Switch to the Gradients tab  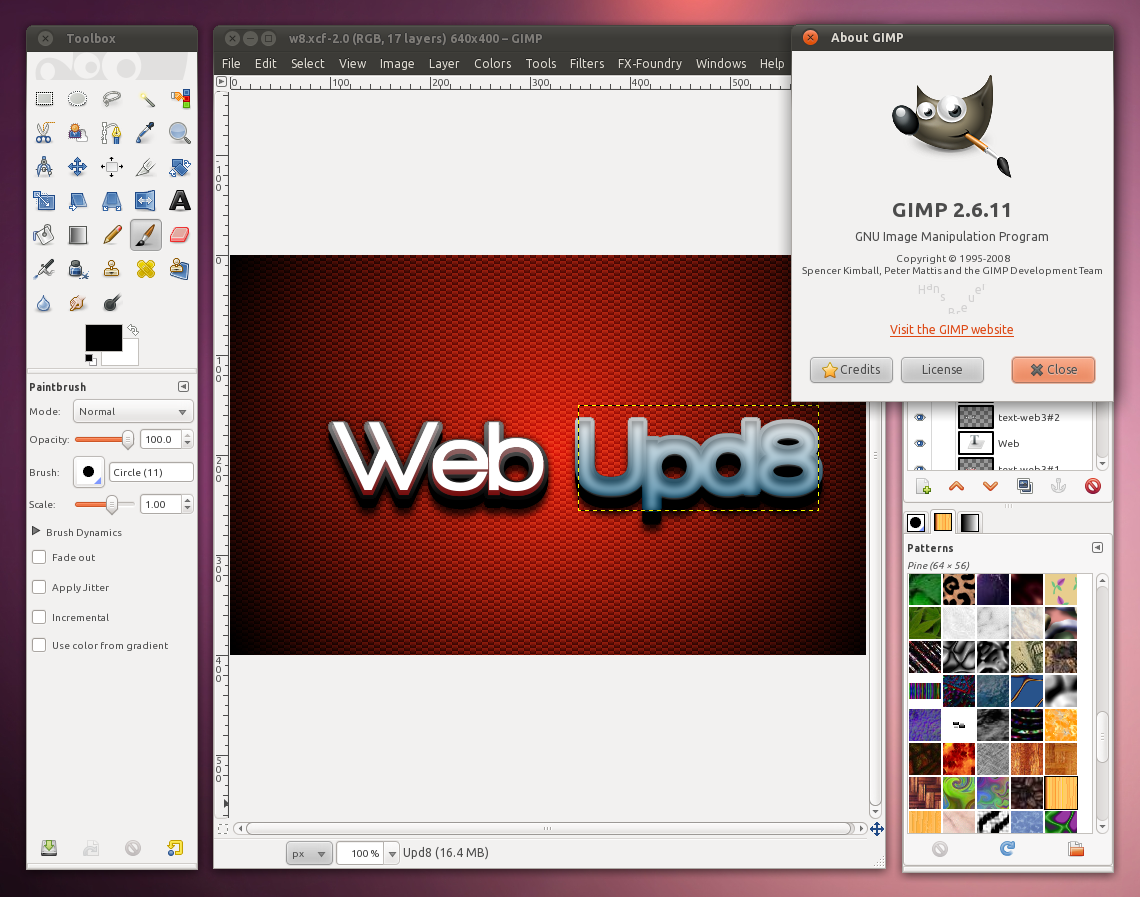point(969,522)
